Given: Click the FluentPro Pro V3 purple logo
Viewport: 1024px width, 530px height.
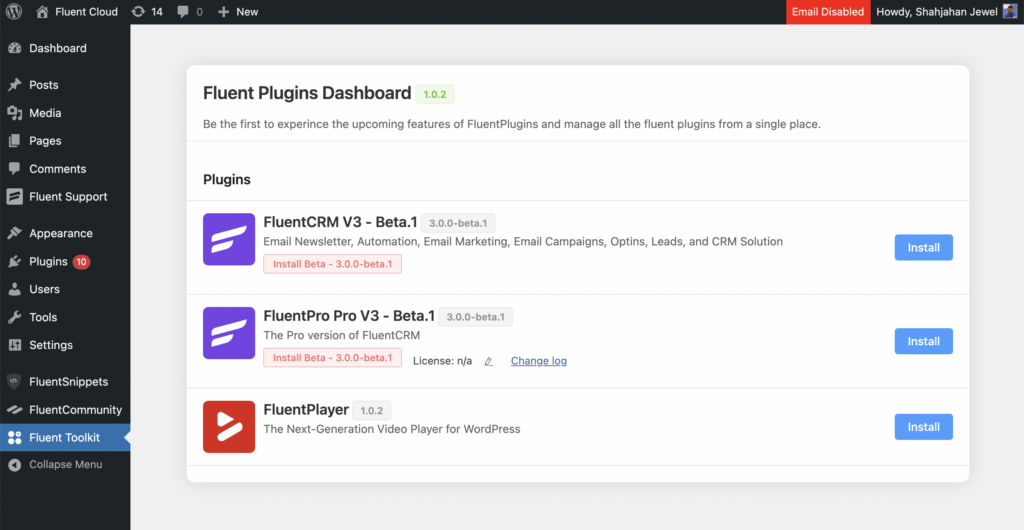Looking at the screenshot, I should click(x=229, y=333).
